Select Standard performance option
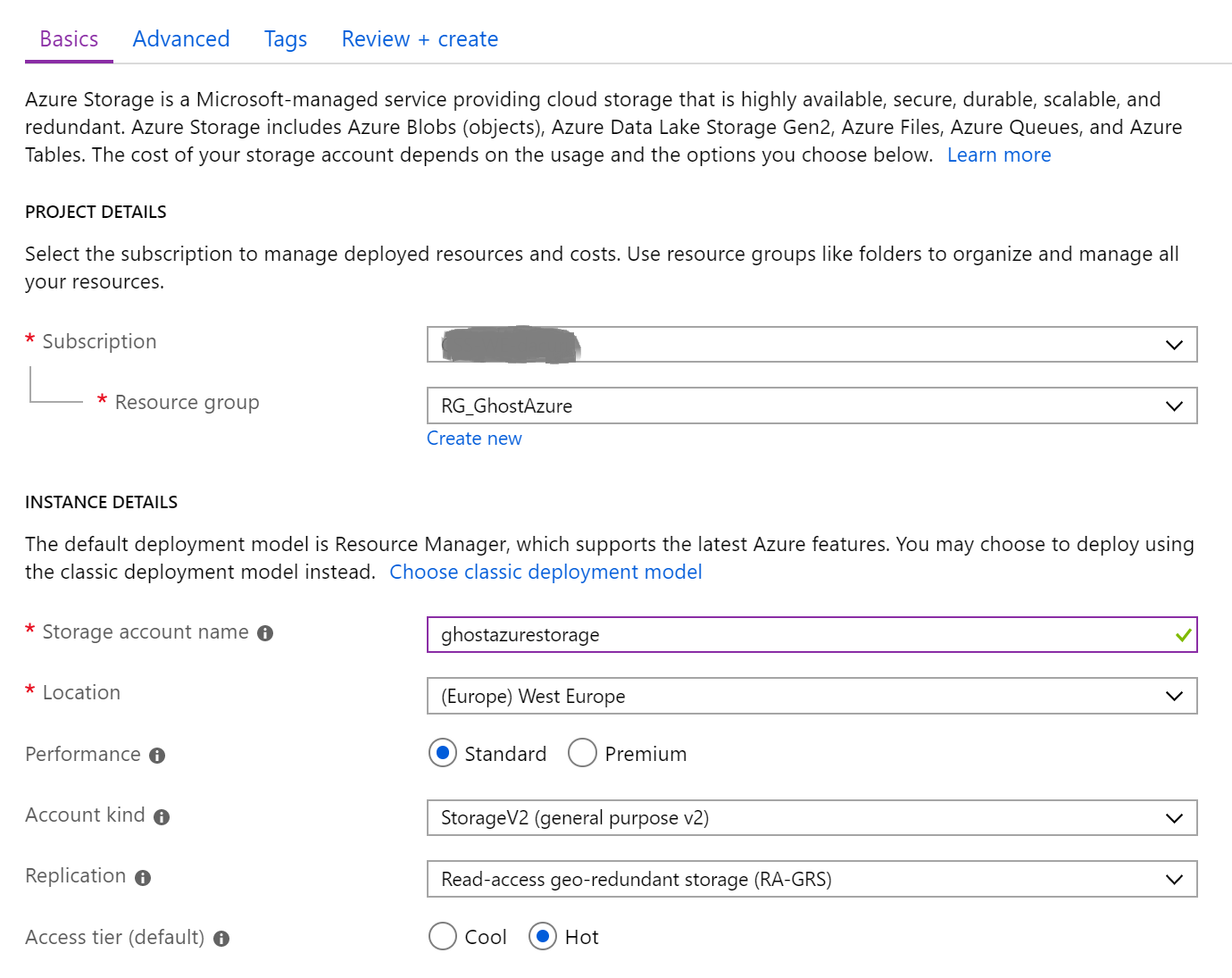The height and width of the screenshot is (978, 1232). [x=443, y=753]
